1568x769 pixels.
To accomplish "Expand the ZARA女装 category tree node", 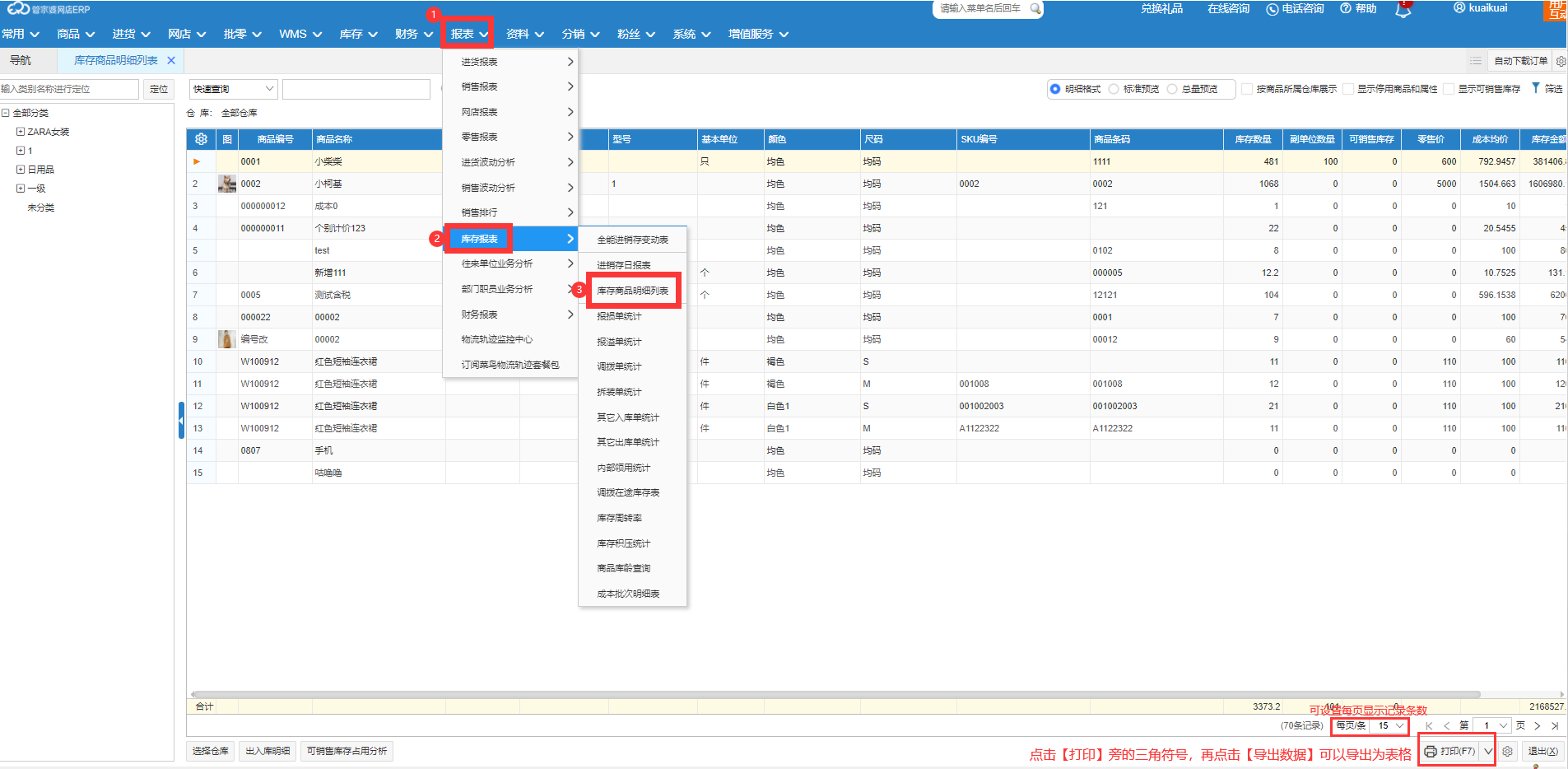I will 21,132.
